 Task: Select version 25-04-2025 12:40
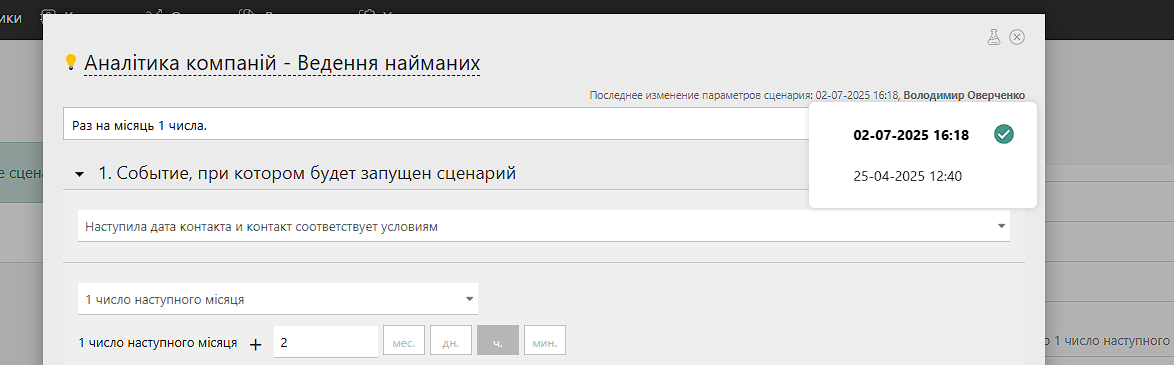907,177
